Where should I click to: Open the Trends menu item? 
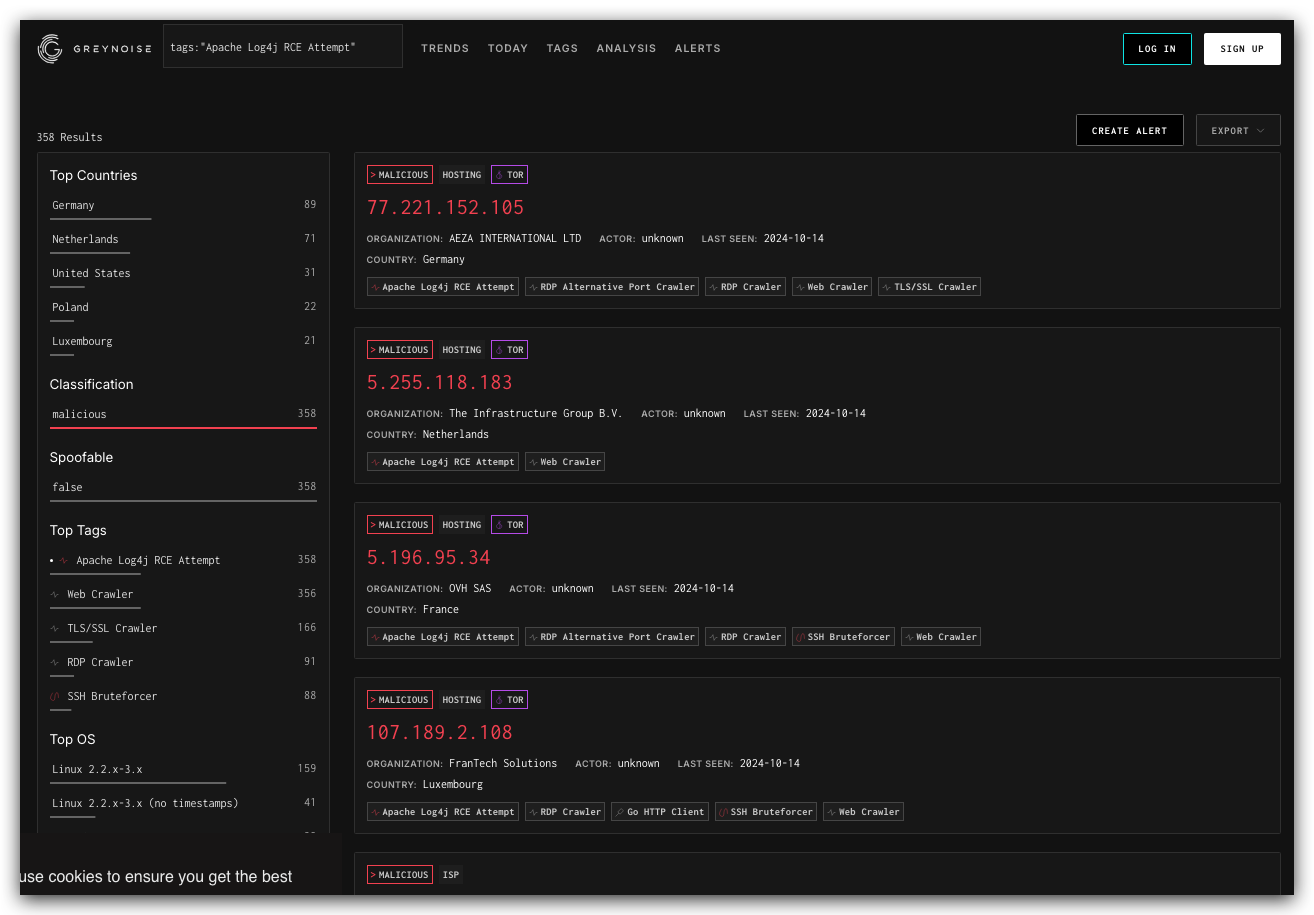445,48
